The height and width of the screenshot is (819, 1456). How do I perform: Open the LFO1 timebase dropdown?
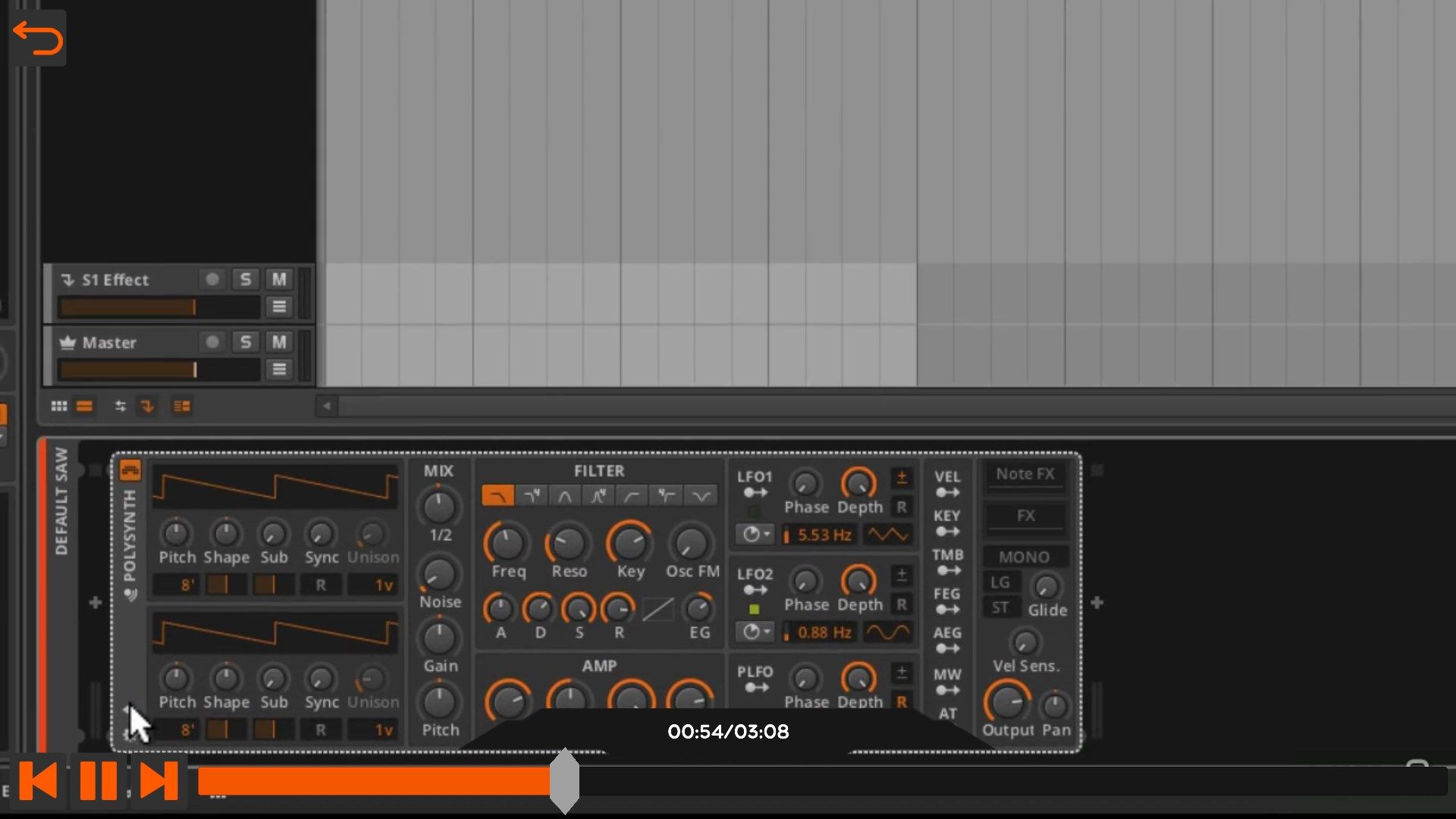(755, 535)
